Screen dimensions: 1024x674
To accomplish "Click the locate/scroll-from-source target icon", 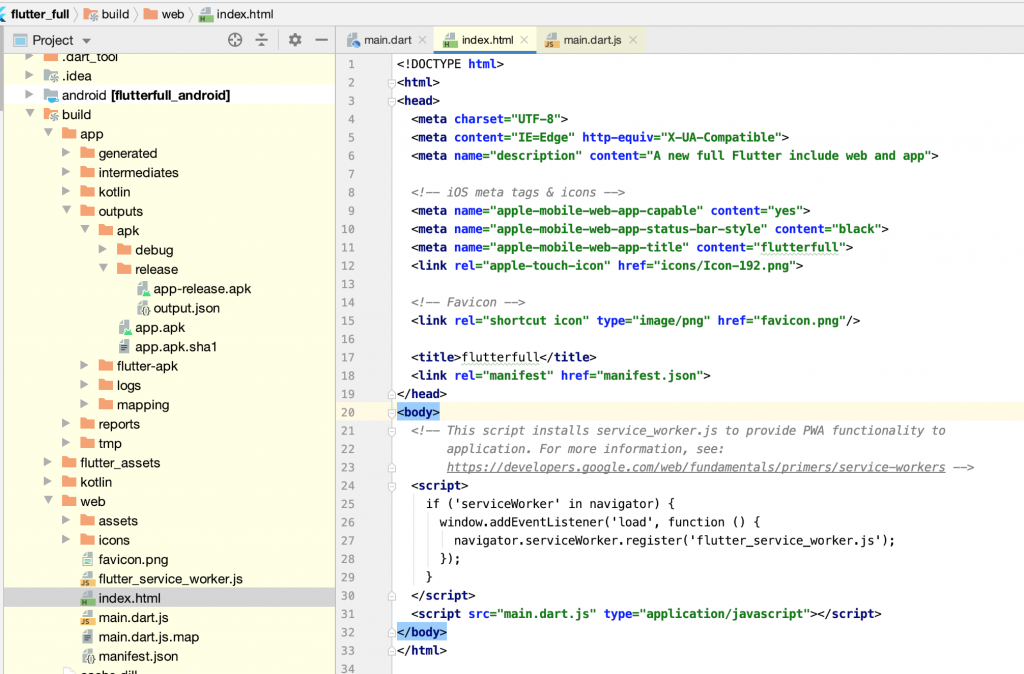I will (x=235, y=40).
